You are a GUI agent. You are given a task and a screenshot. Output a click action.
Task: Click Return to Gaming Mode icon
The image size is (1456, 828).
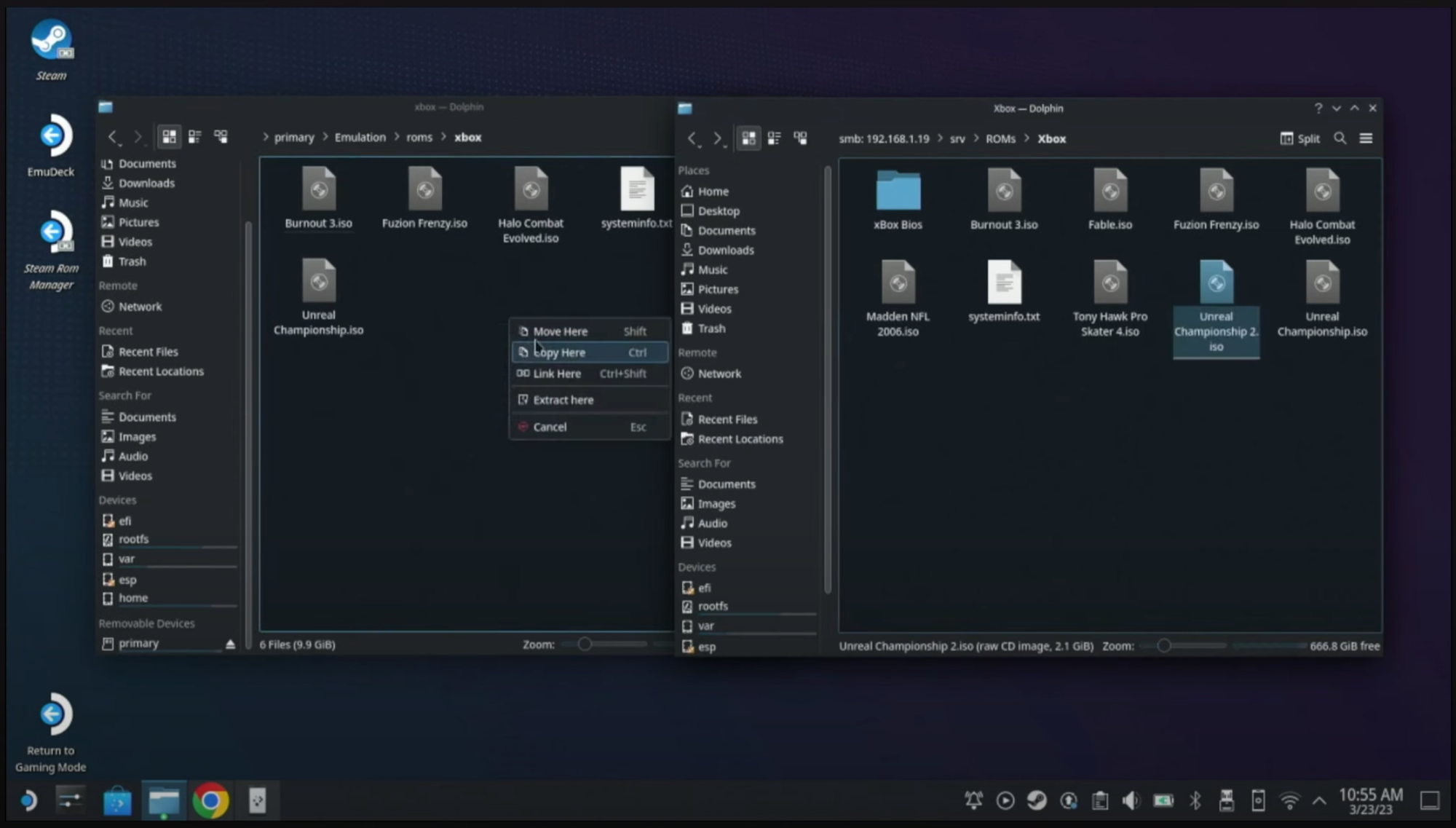[51, 733]
